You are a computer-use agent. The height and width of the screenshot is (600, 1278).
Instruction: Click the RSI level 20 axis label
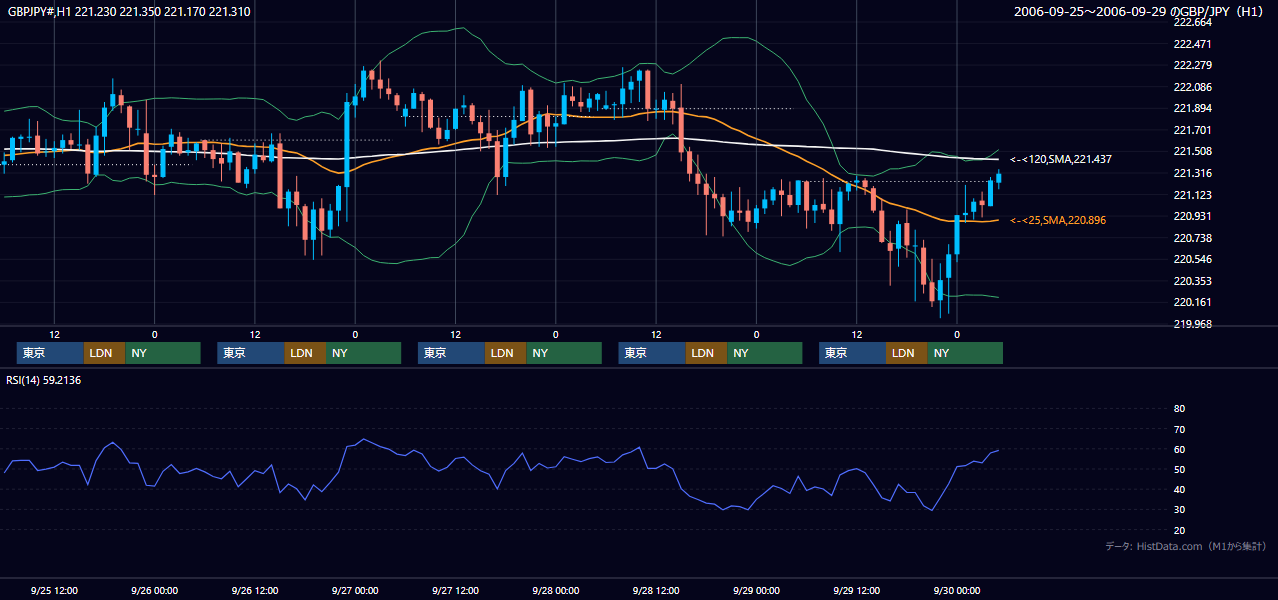click(x=1179, y=530)
